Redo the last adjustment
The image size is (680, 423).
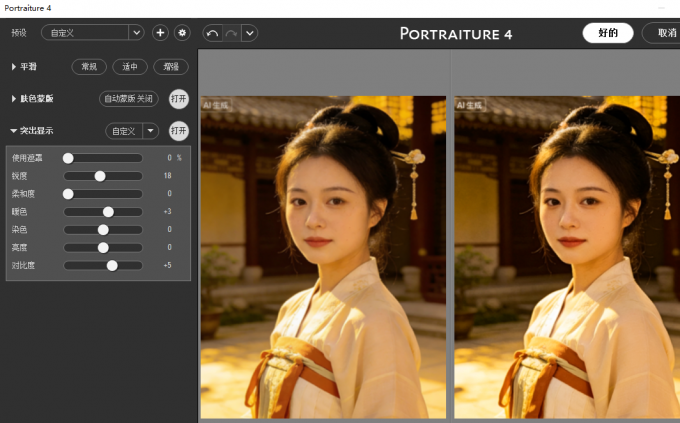232,33
